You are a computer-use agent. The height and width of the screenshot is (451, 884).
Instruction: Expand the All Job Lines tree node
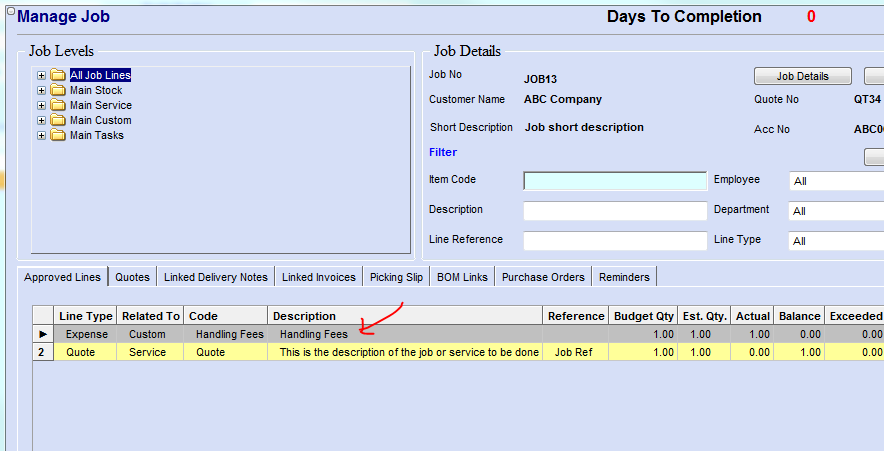coord(41,75)
